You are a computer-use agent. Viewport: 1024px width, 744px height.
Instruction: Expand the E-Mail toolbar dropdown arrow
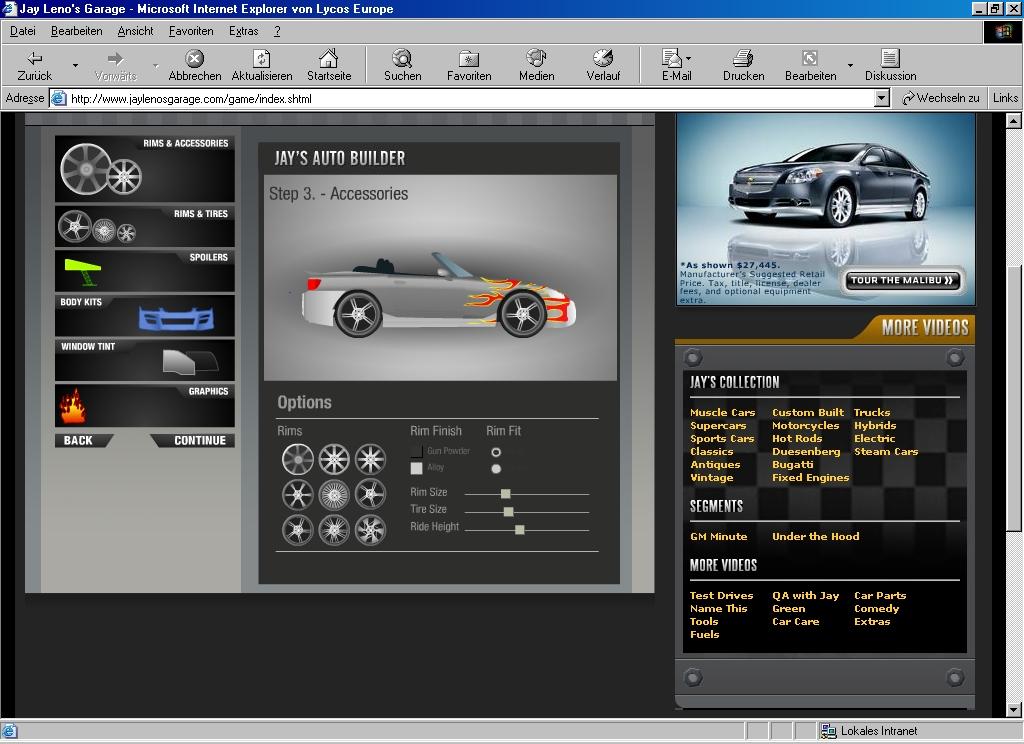(689, 59)
